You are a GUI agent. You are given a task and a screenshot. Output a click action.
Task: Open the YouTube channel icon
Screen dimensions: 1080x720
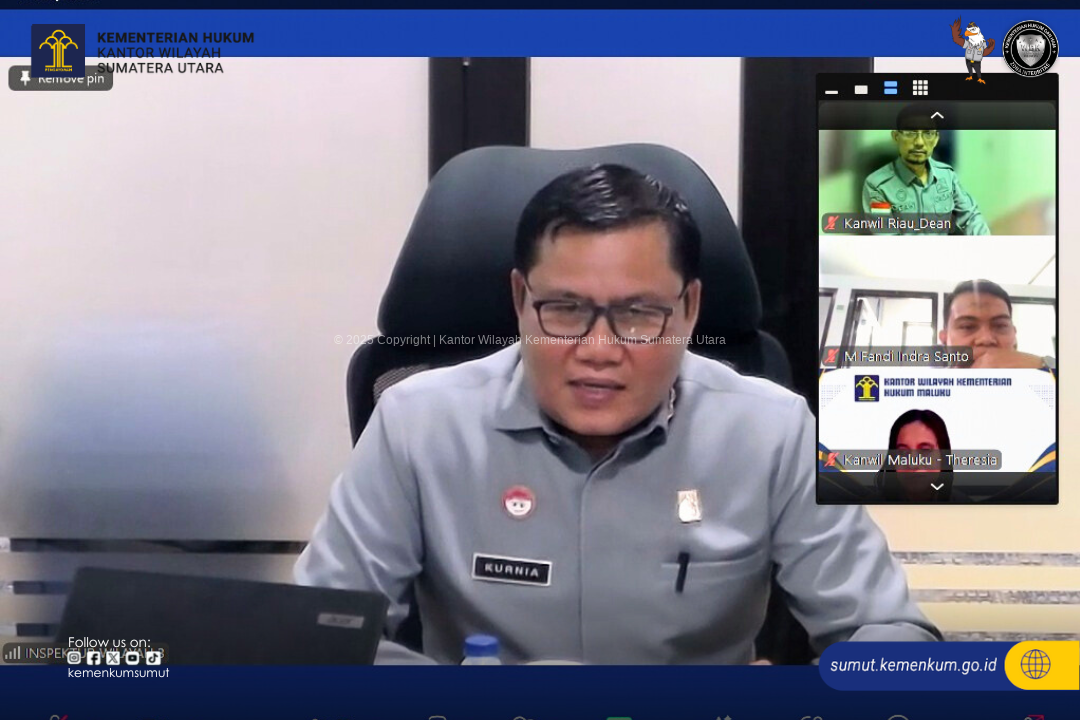pyautogui.click(x=132, y=658)
